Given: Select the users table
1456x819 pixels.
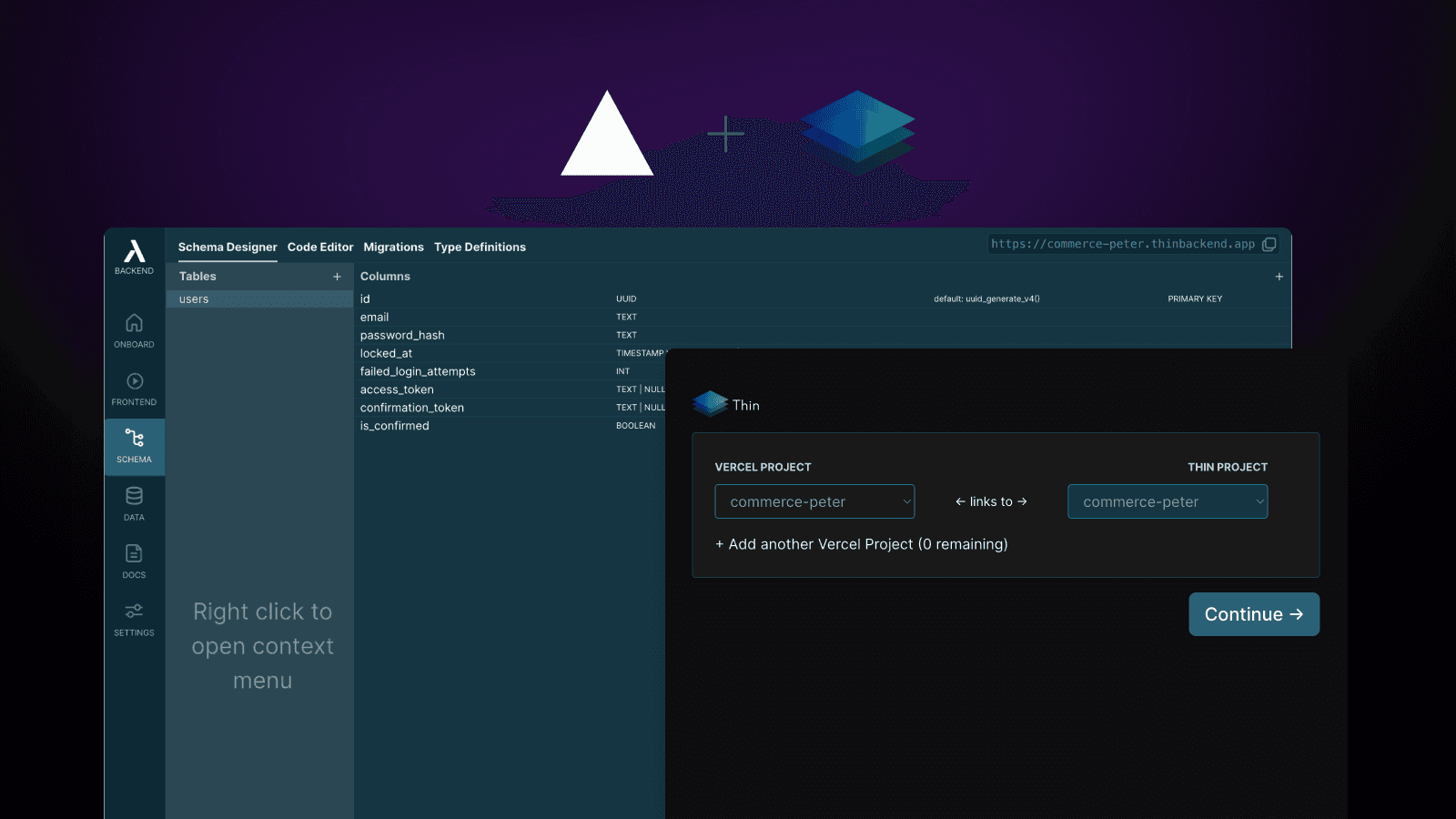Looking at the screenshot, I should coord(258,299).
